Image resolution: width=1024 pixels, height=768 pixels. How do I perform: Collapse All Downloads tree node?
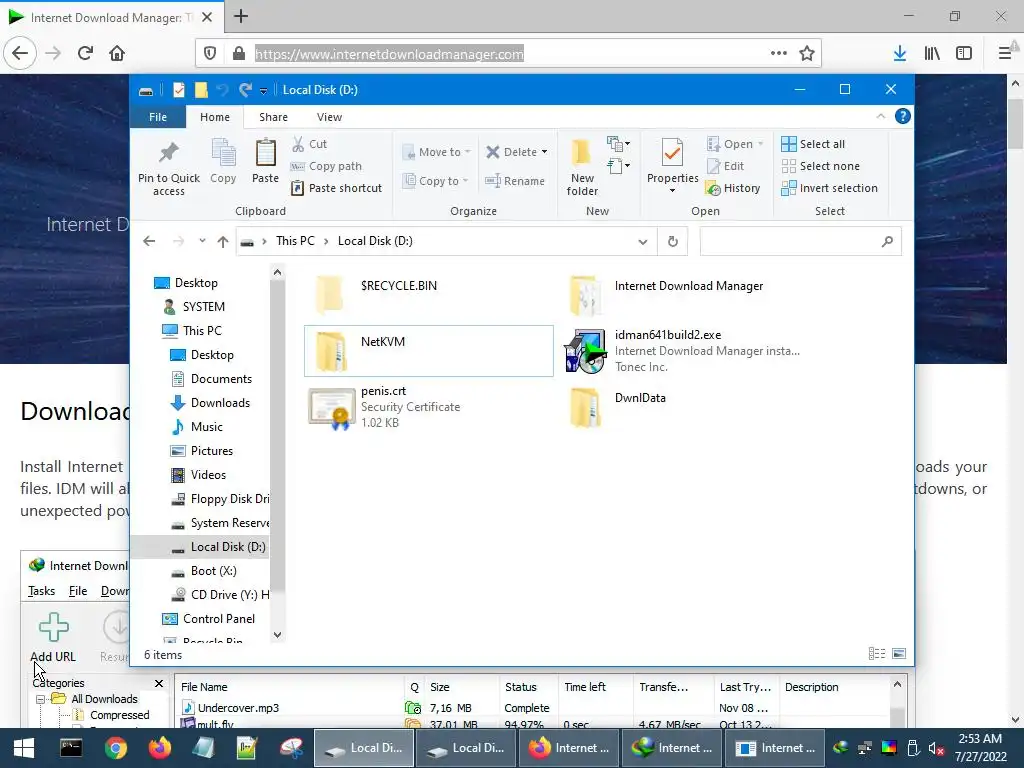pyautogui.click(x=40, y=699)
